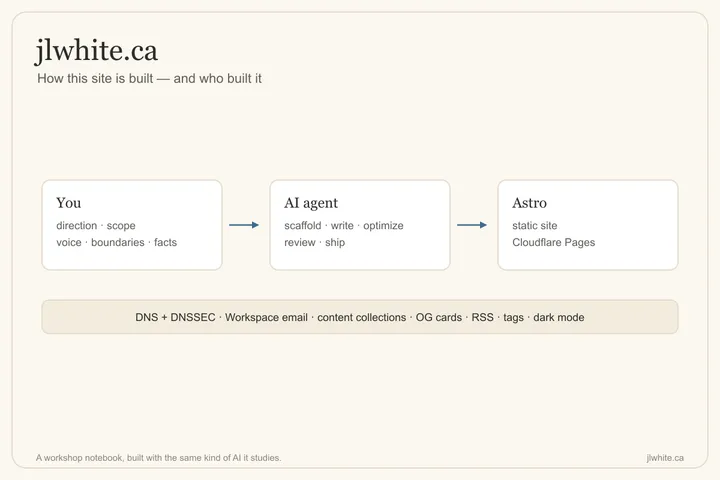Click the 'review · ship' line

tap(314, 243)
